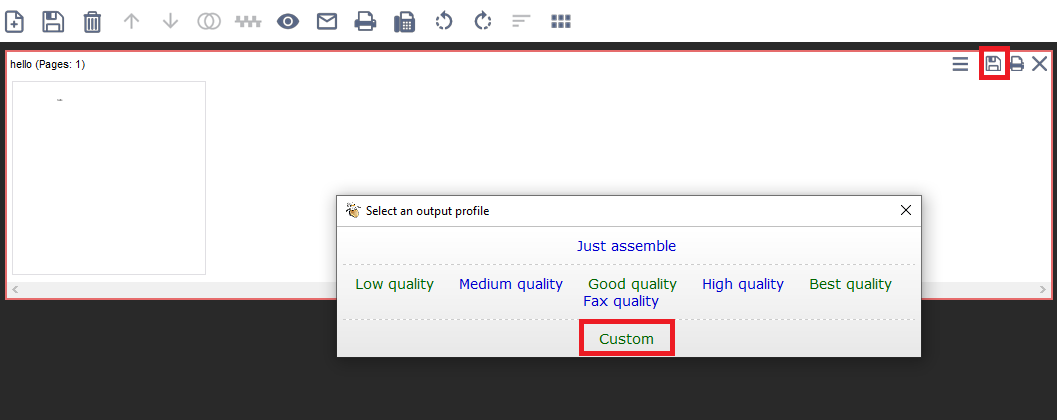Close the hello document panel

[x=1039, y=64]
